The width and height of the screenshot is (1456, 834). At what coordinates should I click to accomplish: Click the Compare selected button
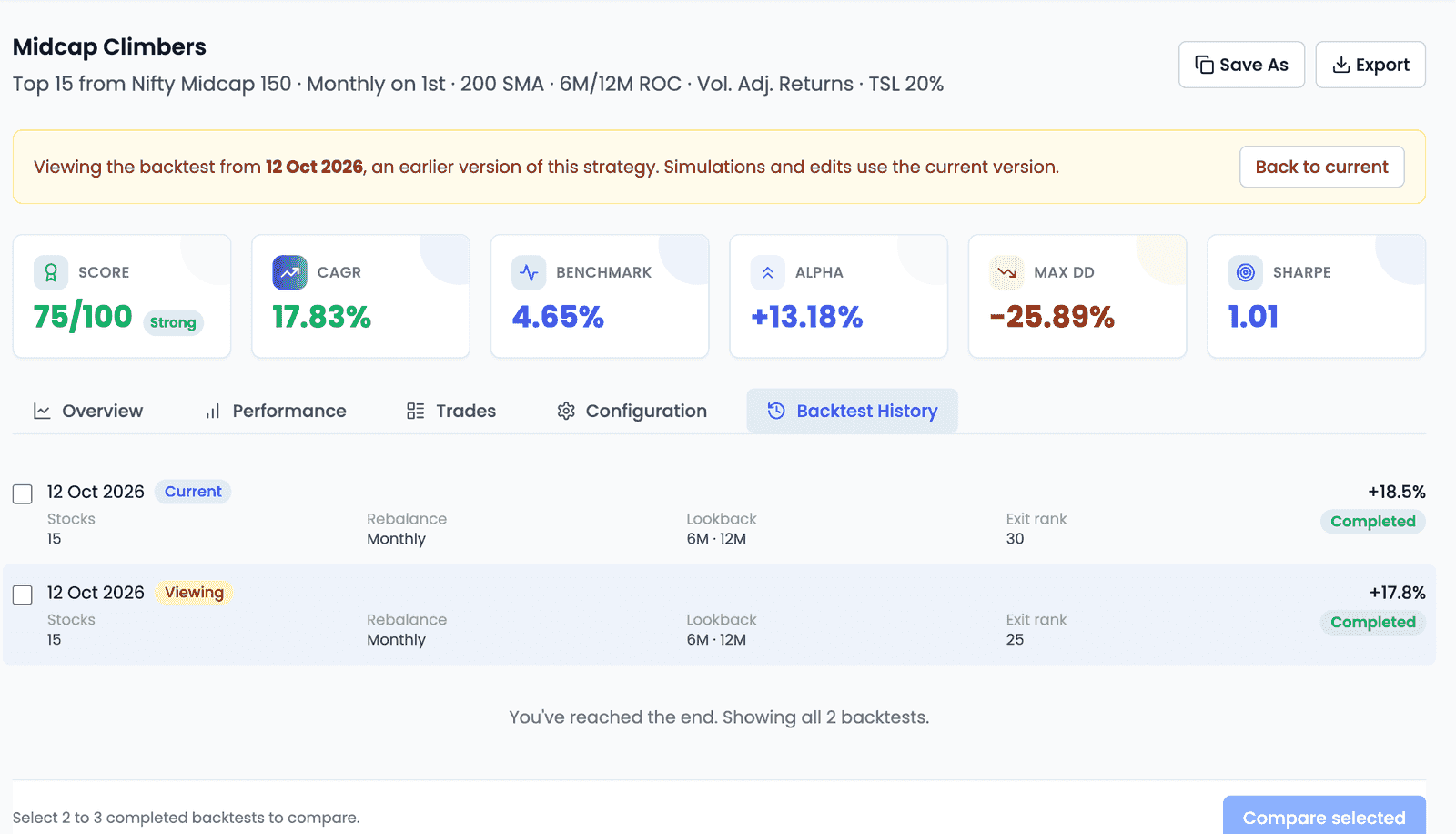point(1324,817)
